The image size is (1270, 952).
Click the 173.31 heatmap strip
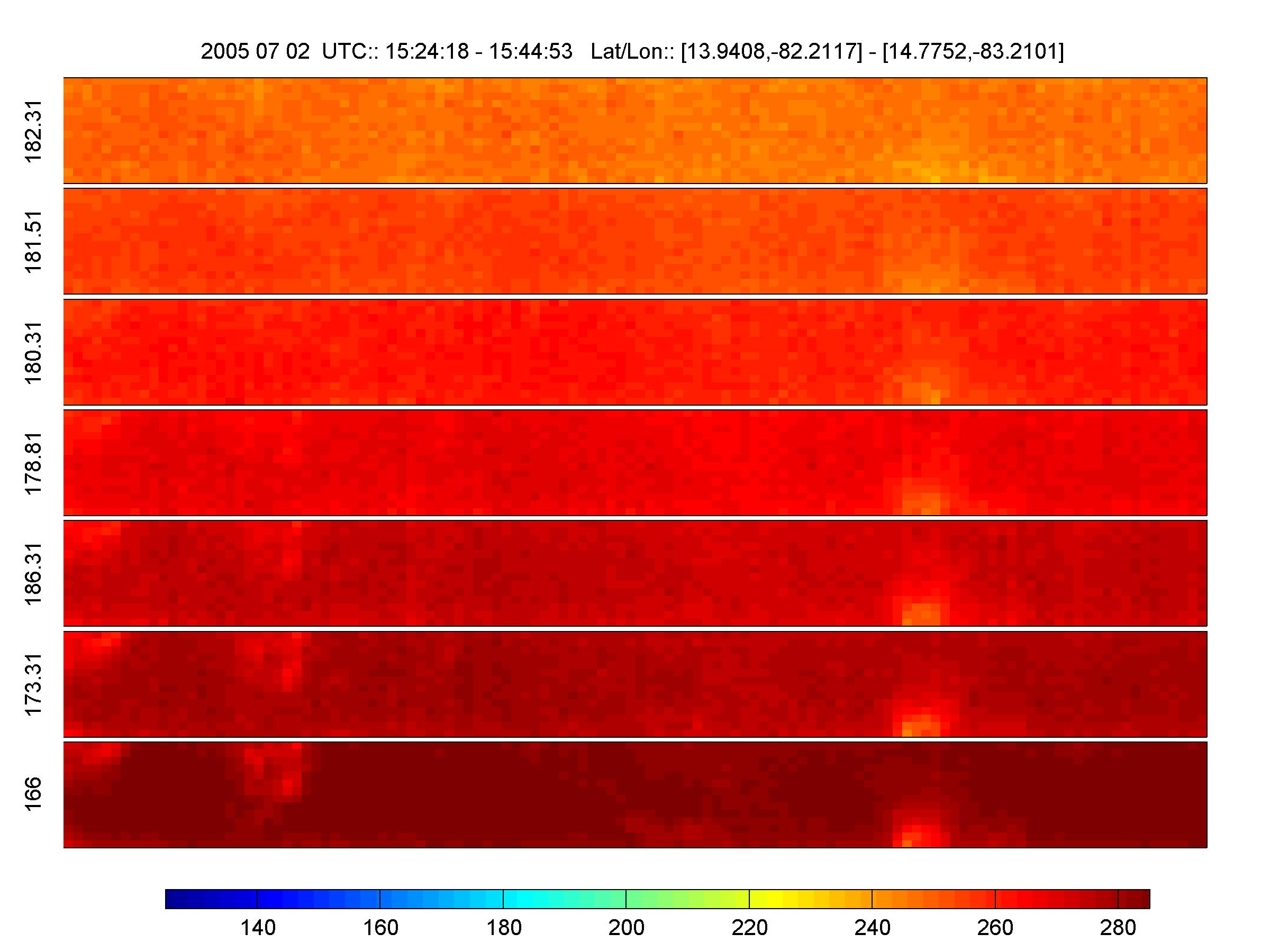tap(634, 684)
